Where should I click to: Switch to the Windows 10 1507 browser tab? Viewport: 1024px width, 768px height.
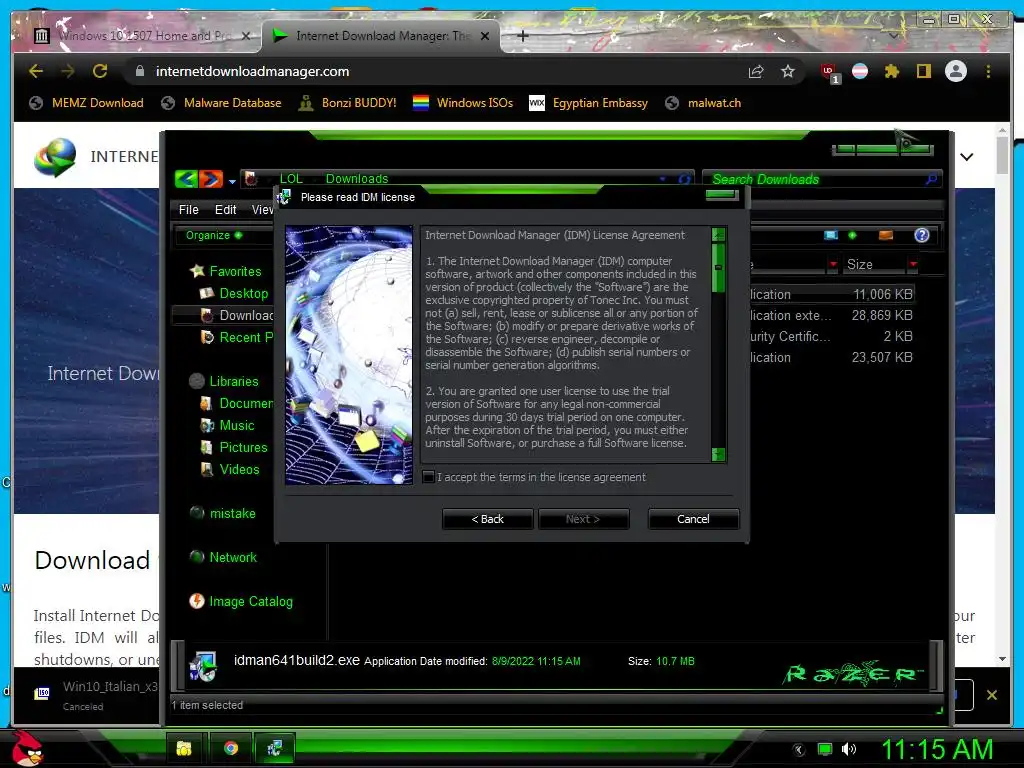(142, 36)
